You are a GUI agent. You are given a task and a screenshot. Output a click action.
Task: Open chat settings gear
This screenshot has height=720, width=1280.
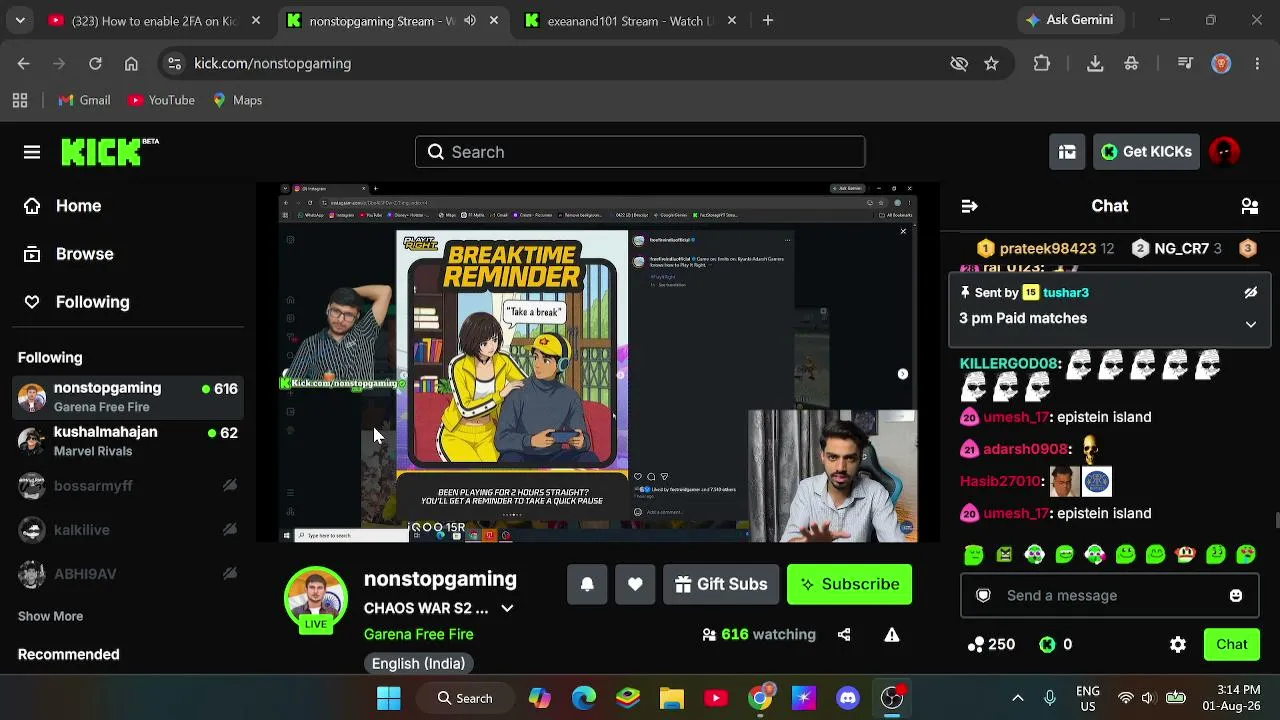1178,645
